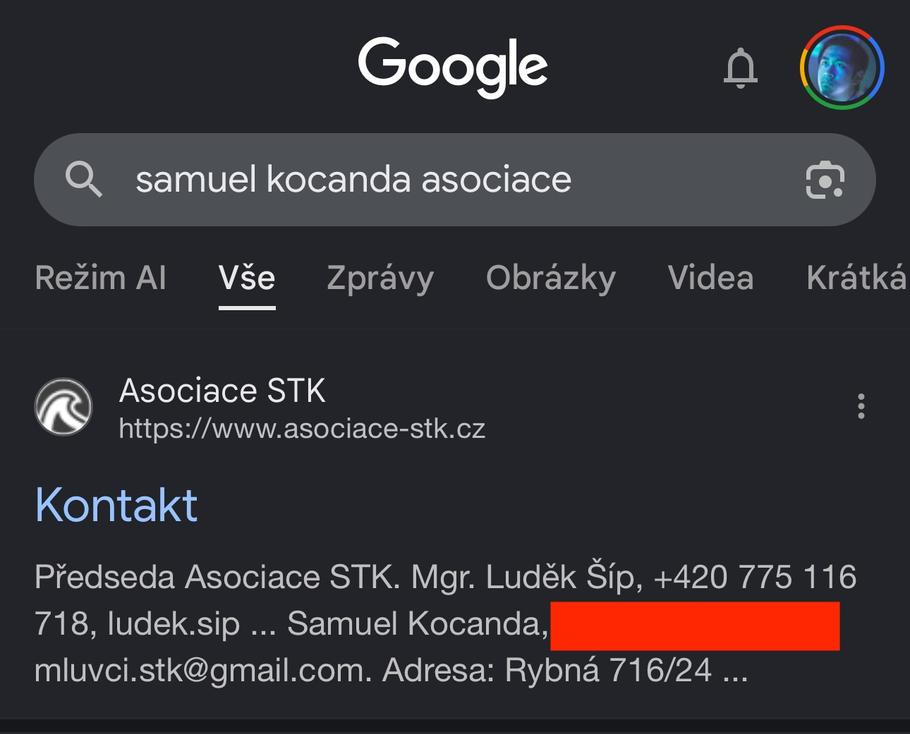Open your Google account profile picture
This screenshot has width=910, height=734.
(x=841, y=66)
